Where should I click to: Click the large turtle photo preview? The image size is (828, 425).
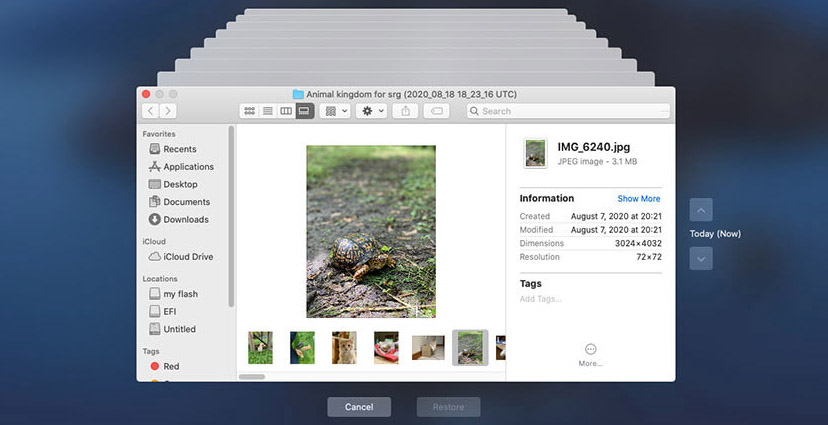click(371, 231)
